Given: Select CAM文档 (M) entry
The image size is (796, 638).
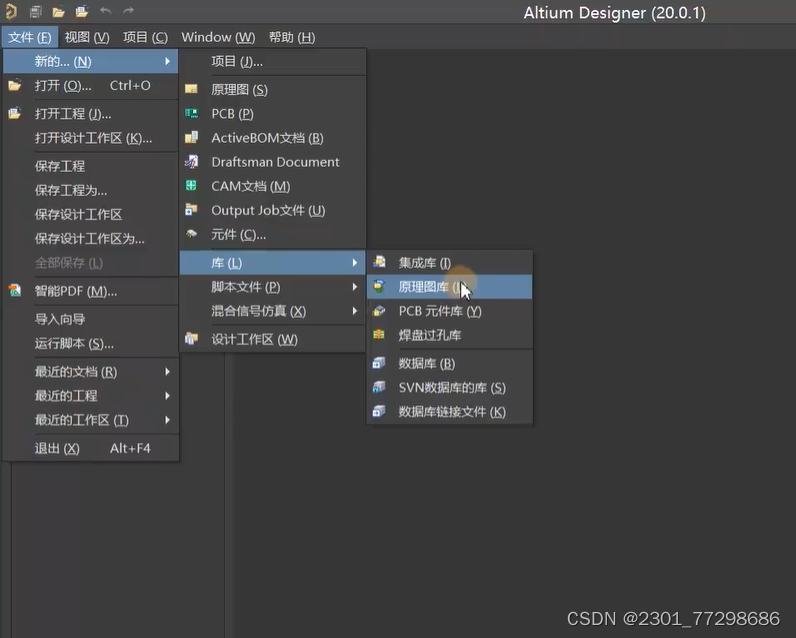Looking at the screenshot, I should pyautogui.click(x=273, y=186).
